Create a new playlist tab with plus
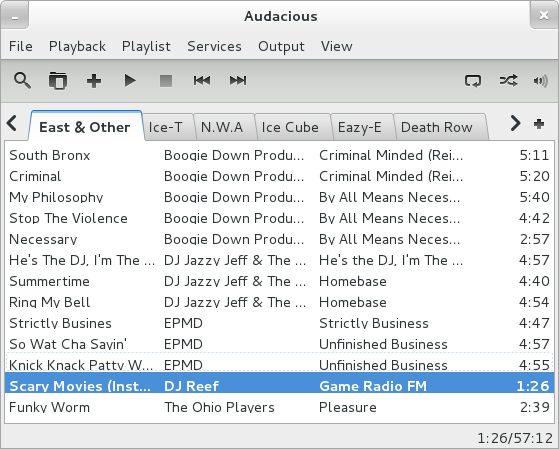559x449 pixels. [539, 124]
